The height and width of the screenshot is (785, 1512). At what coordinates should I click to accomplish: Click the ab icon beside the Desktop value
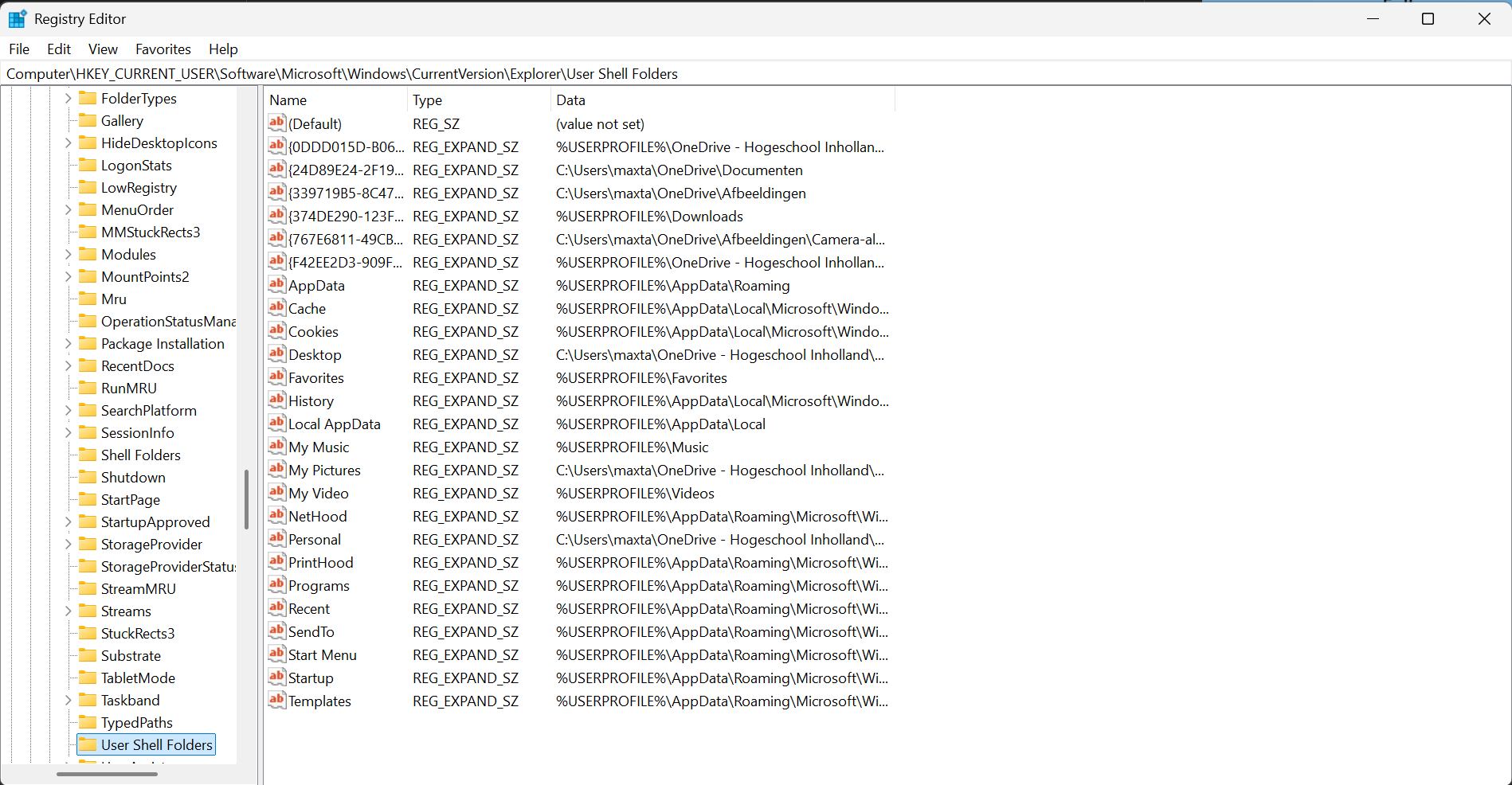(x=276, y=353)
